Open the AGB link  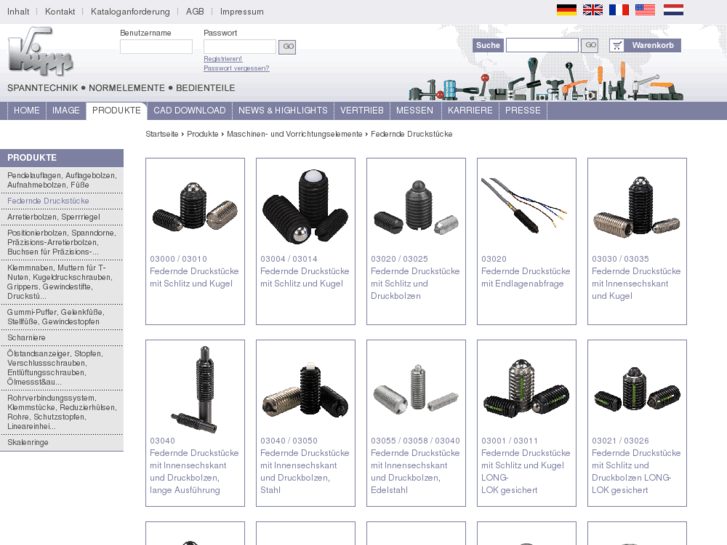tap(195, 12)
